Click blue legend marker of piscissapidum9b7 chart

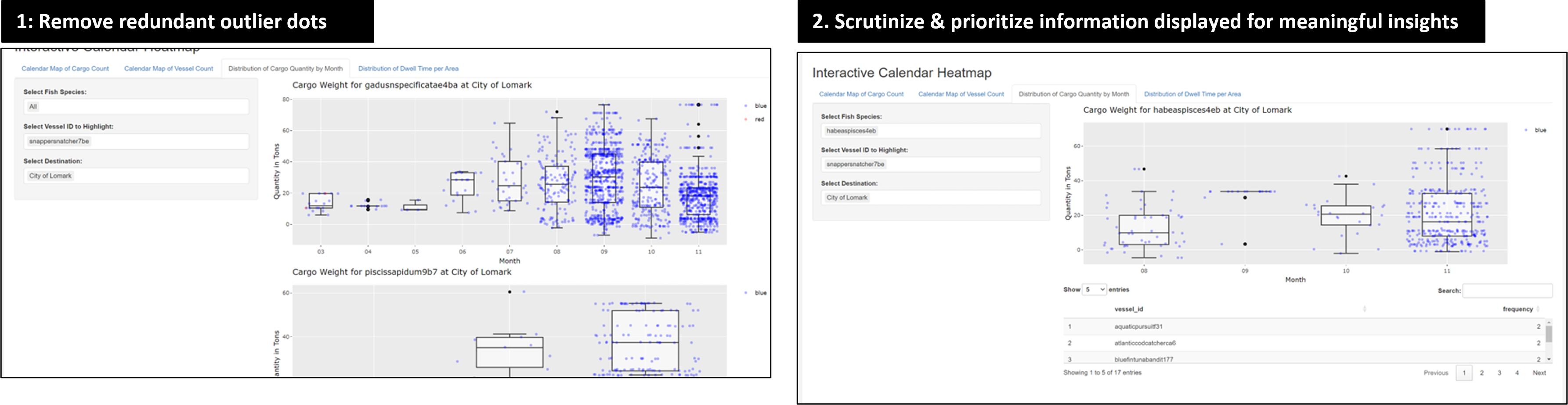746,293
